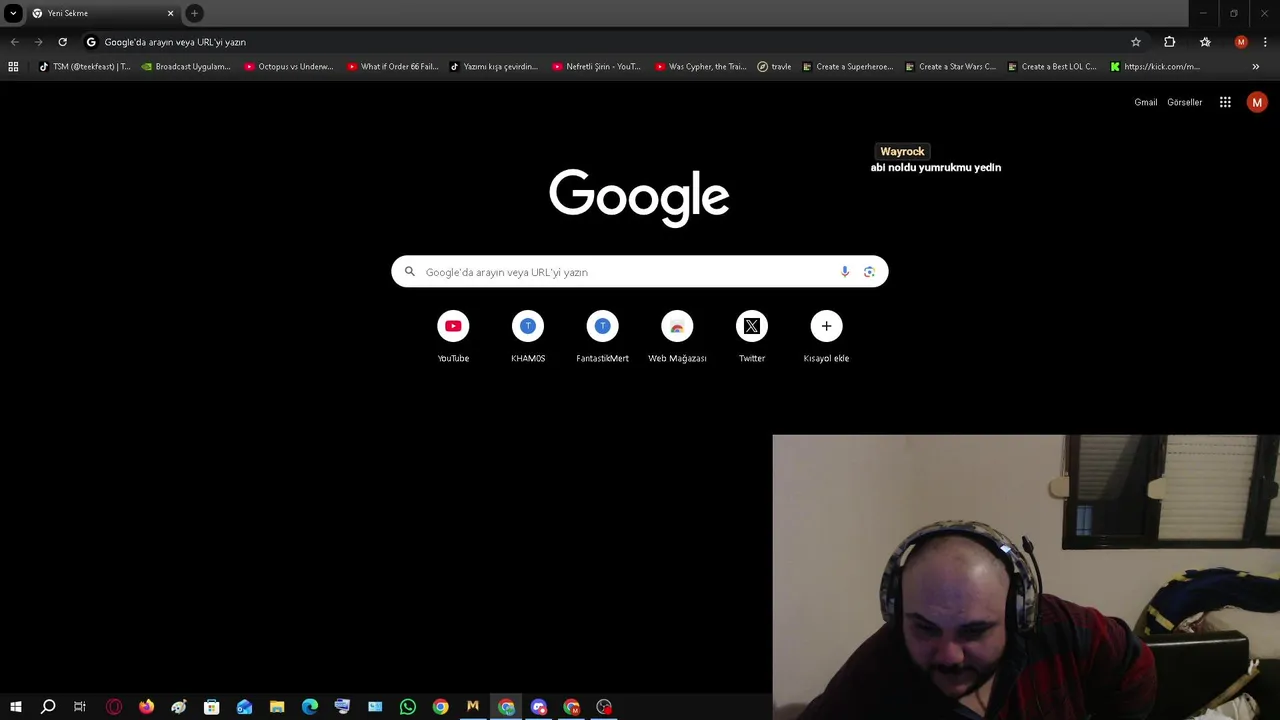Open the TSM (@teekfeast) TikTok bookmark

click(x=84, y=67)
